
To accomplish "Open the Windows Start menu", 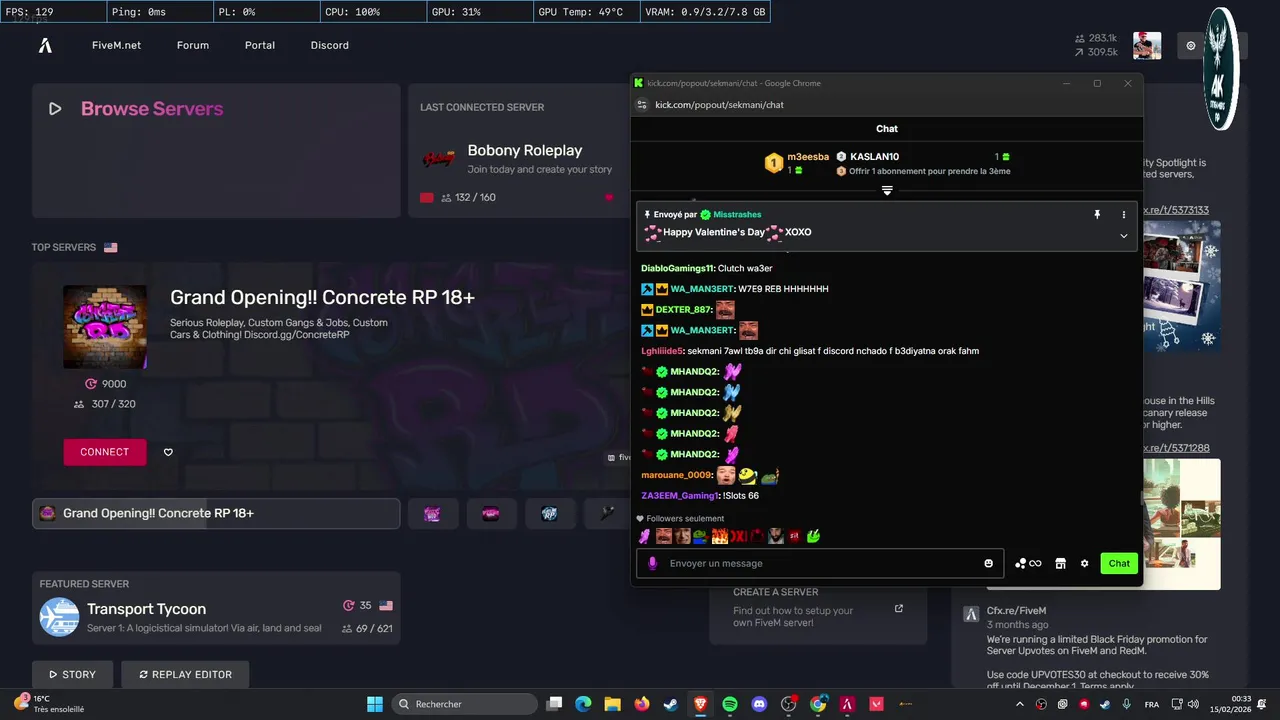I will [375, 704].
